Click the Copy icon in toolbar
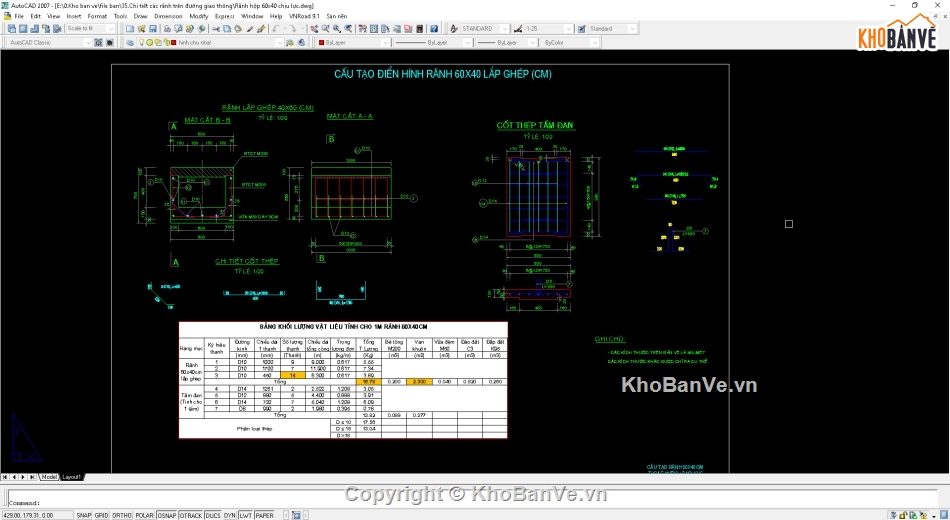This screenshot has width=950, height=520. click(x=227, y=28)
